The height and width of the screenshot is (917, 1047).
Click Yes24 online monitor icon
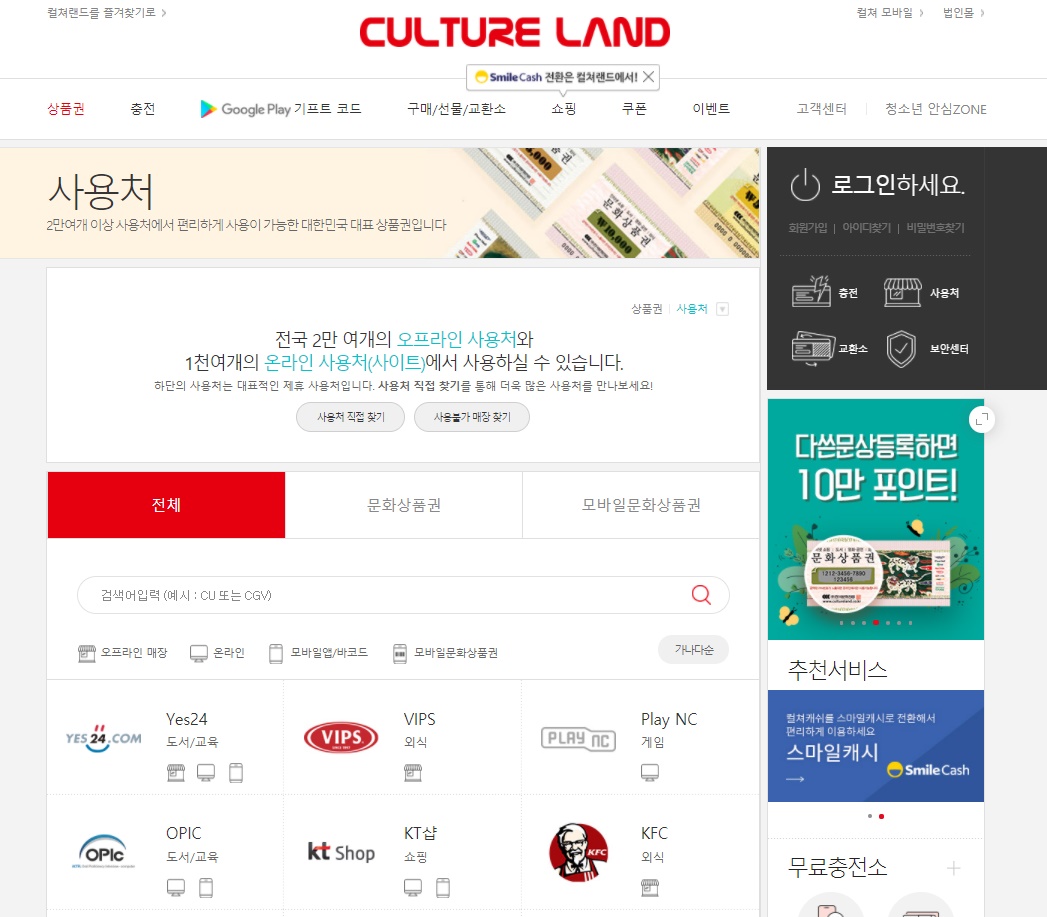point(206,773)
